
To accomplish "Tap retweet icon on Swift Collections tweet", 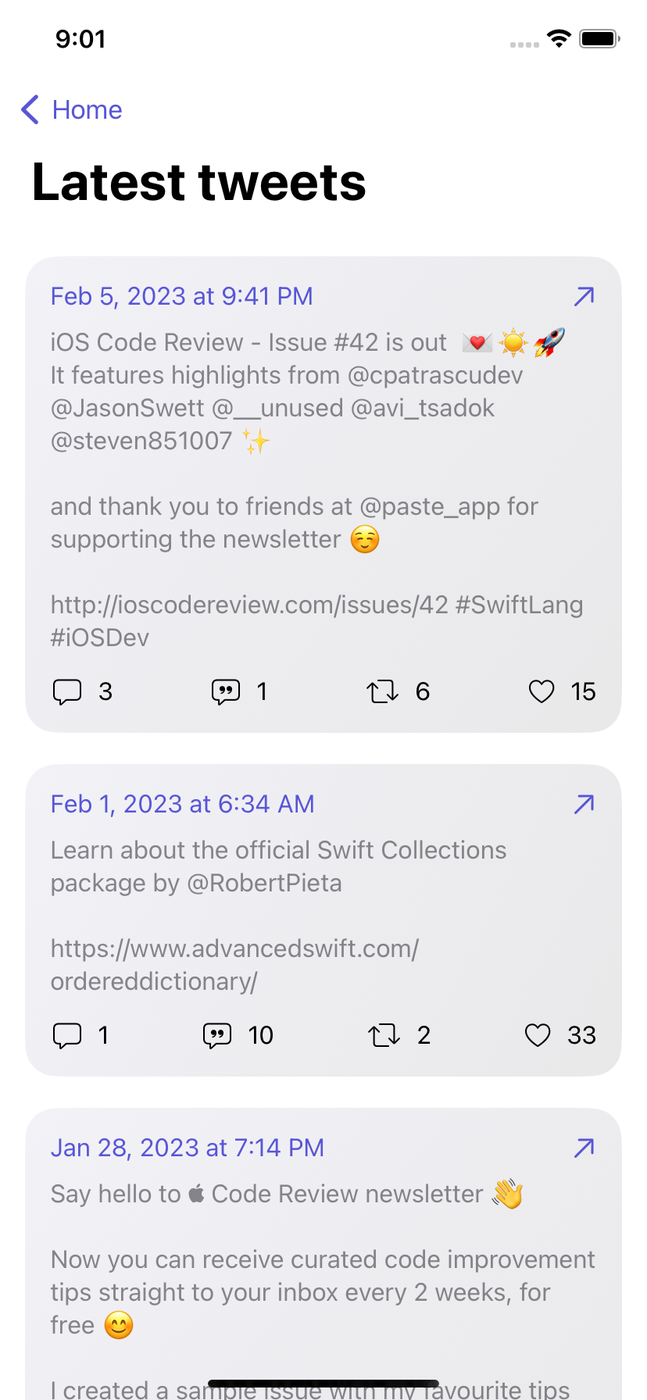I will (384, 1035).
